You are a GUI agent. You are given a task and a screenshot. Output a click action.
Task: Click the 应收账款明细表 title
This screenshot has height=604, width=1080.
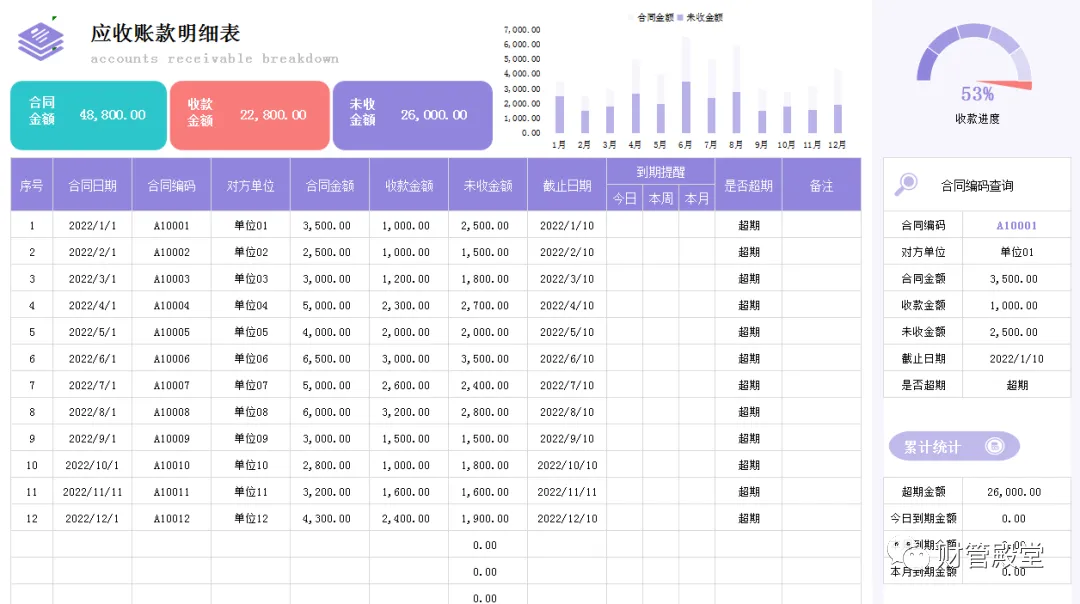point(165,33)
